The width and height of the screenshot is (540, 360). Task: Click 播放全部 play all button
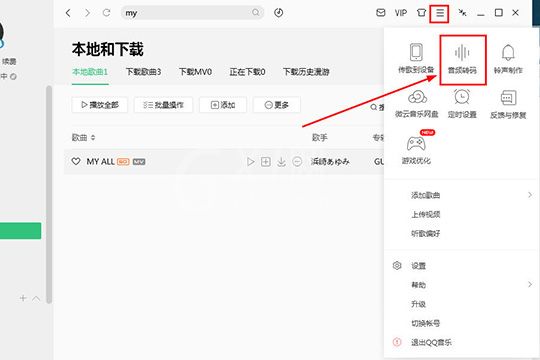click(x=100, y=105)
